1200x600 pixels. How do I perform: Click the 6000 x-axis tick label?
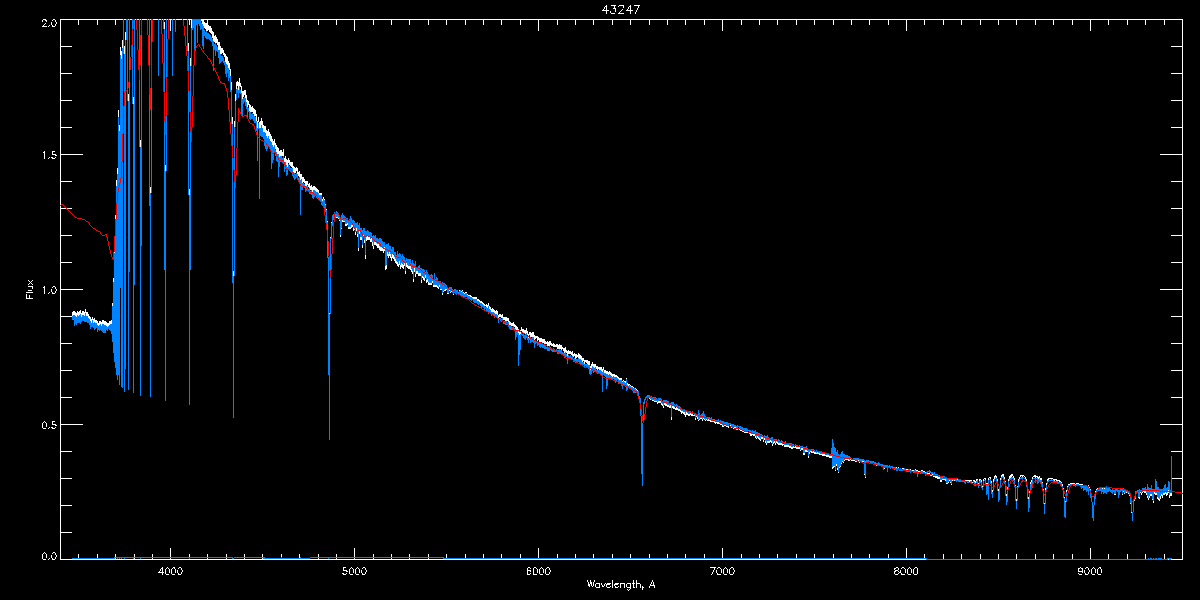pos(538,571)
